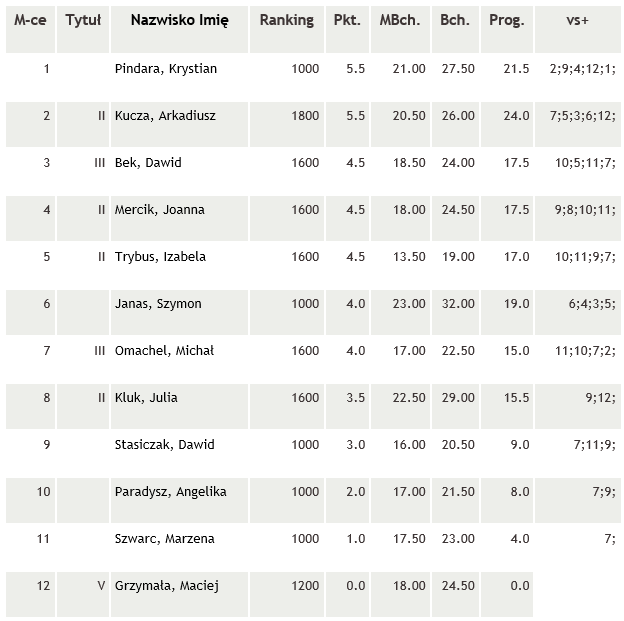Viewport: 624px width, 621px height.
Task: Open player Pindara, Krystian
Action: coord(166,69)
